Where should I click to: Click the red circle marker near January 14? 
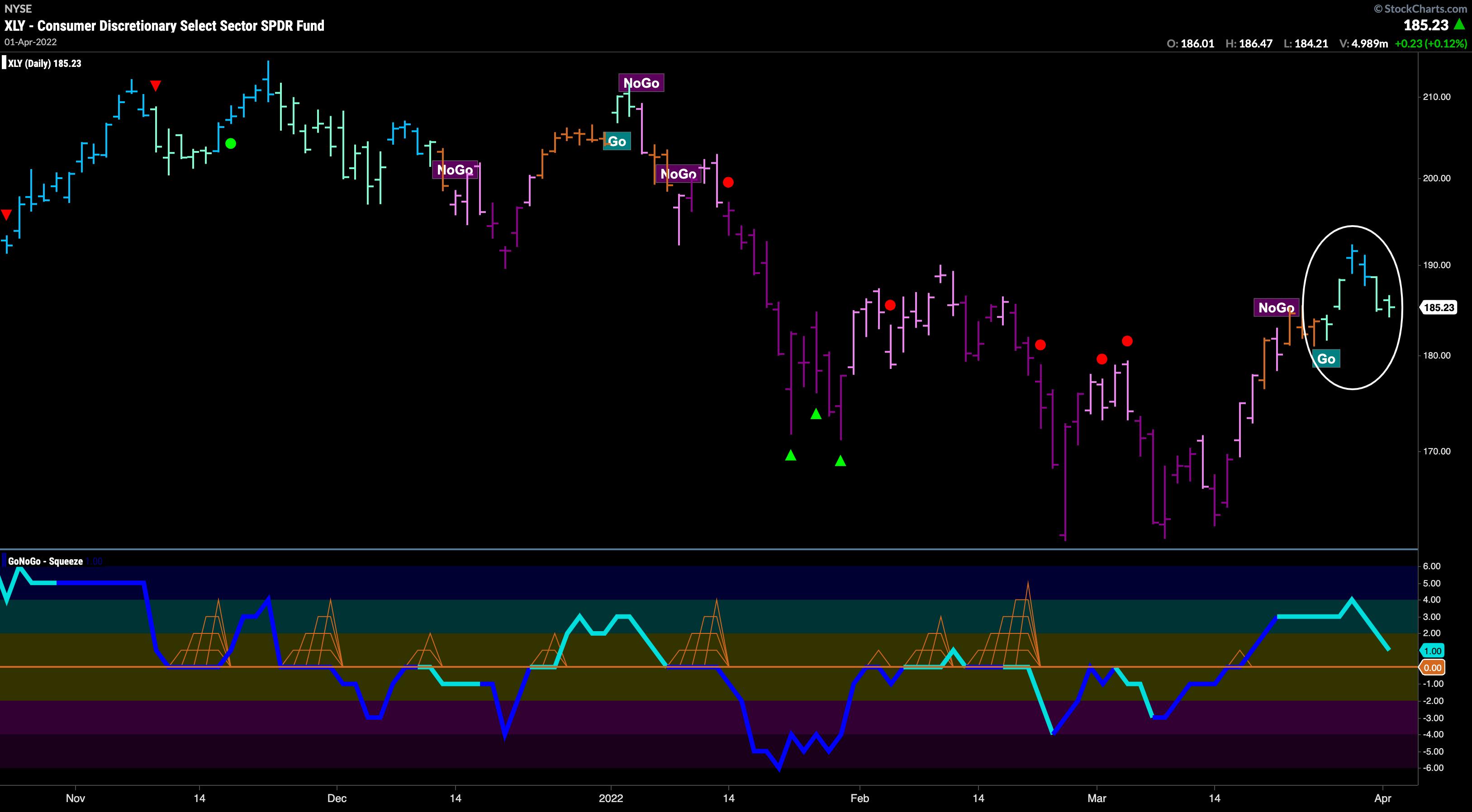[x=728, y=183]
